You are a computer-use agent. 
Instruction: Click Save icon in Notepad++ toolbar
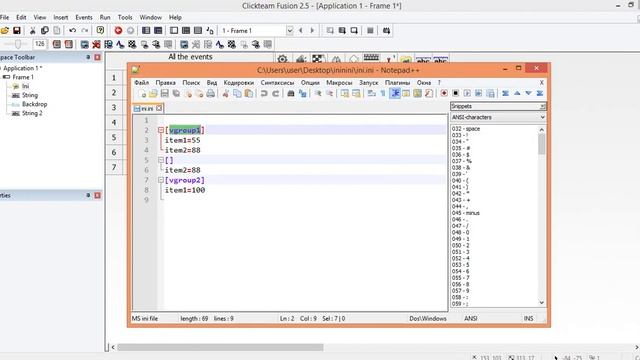click(x=164, y=94)
